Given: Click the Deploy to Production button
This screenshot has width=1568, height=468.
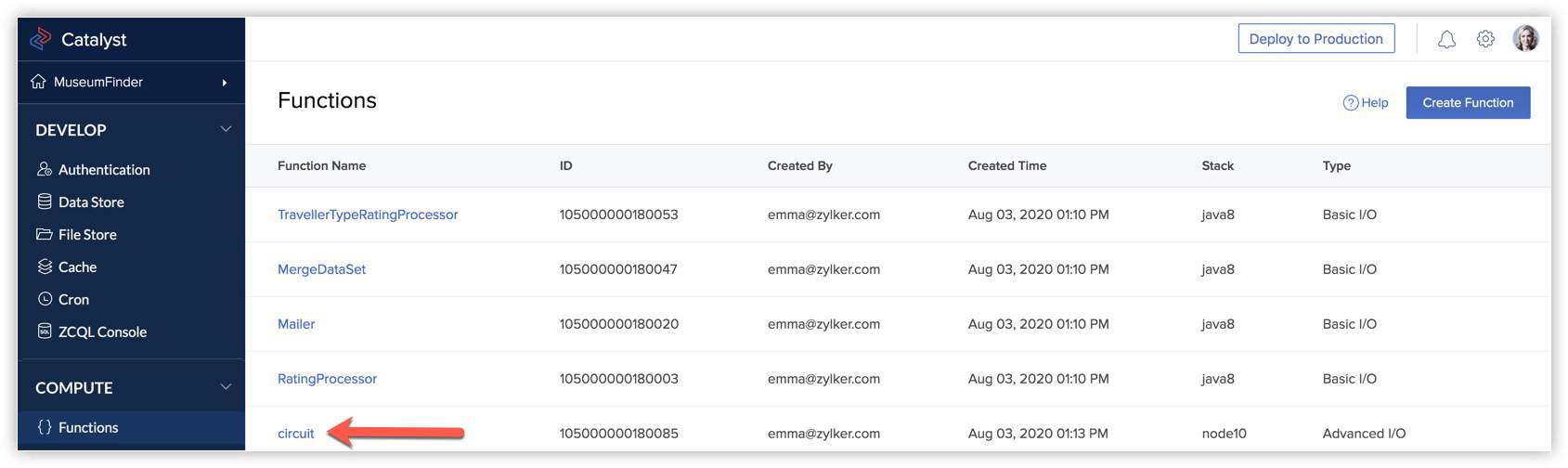Looking at the screenshot, I should 1315,39.
